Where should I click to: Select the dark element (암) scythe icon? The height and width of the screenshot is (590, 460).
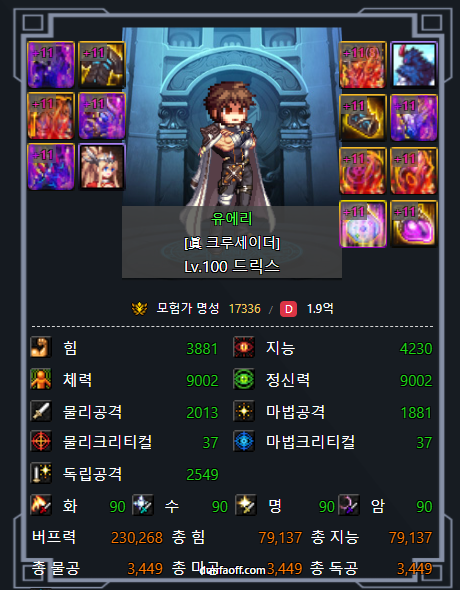coord(349,505)
